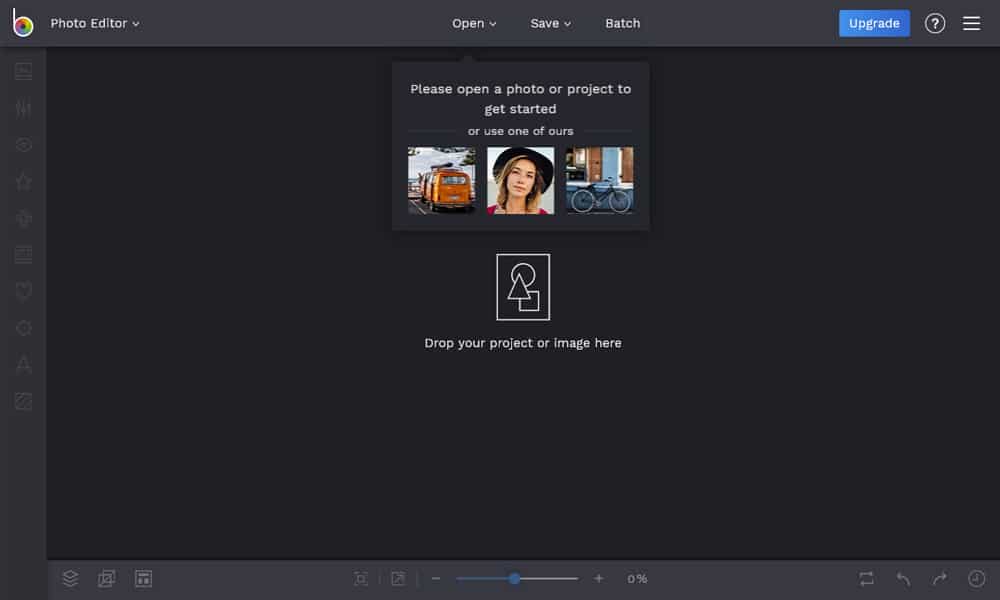This screenshot has width=1000, height=600.
Task: Open the Textures panel at sidebar bottom
Action: click(23, 401)
